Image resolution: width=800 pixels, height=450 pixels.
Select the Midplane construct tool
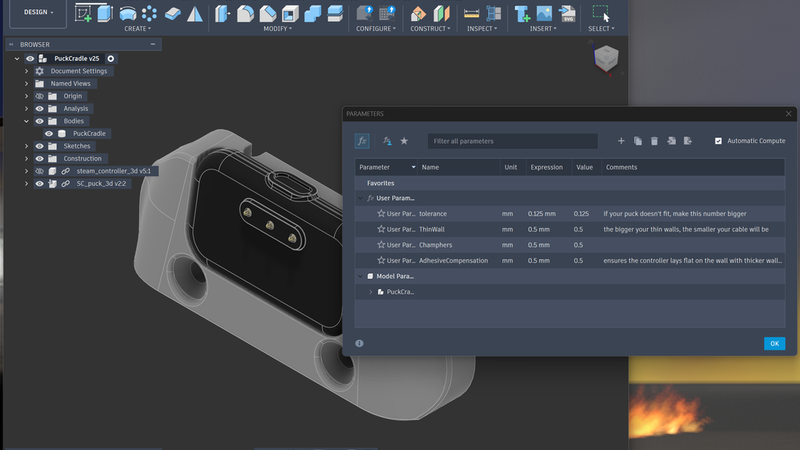[x=441, y=14]
